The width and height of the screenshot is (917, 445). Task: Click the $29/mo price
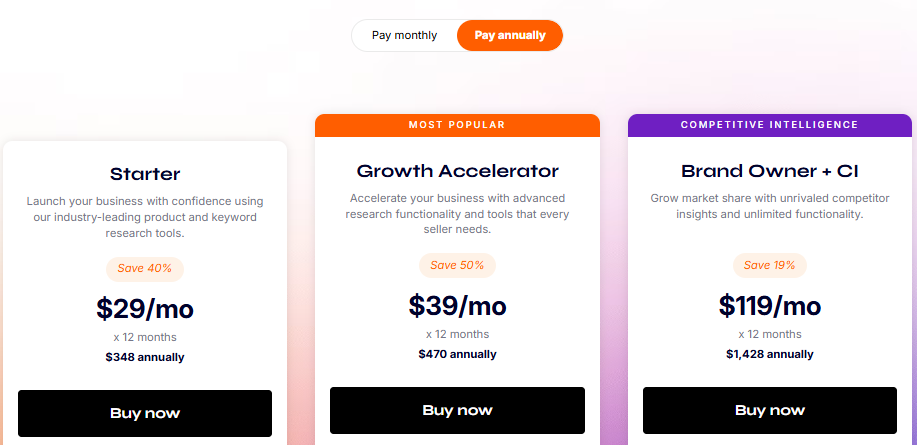145,308
